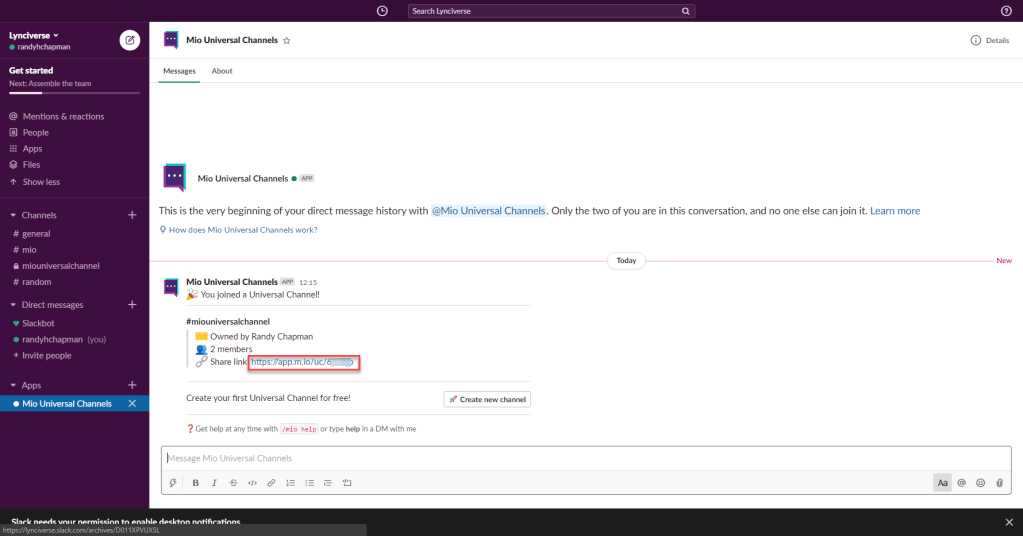This screenshot has height=536, width=1023.
Task: Attach a file with paperclip icon
Action: 998,483
